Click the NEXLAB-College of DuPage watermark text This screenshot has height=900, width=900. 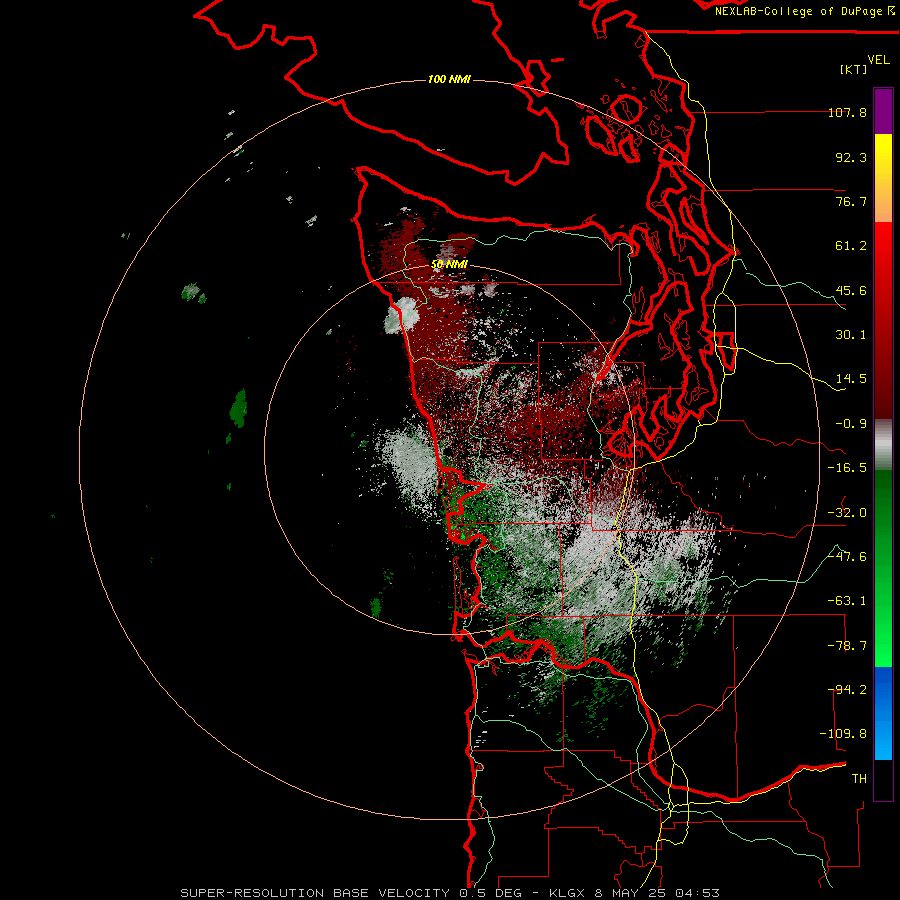804,11
